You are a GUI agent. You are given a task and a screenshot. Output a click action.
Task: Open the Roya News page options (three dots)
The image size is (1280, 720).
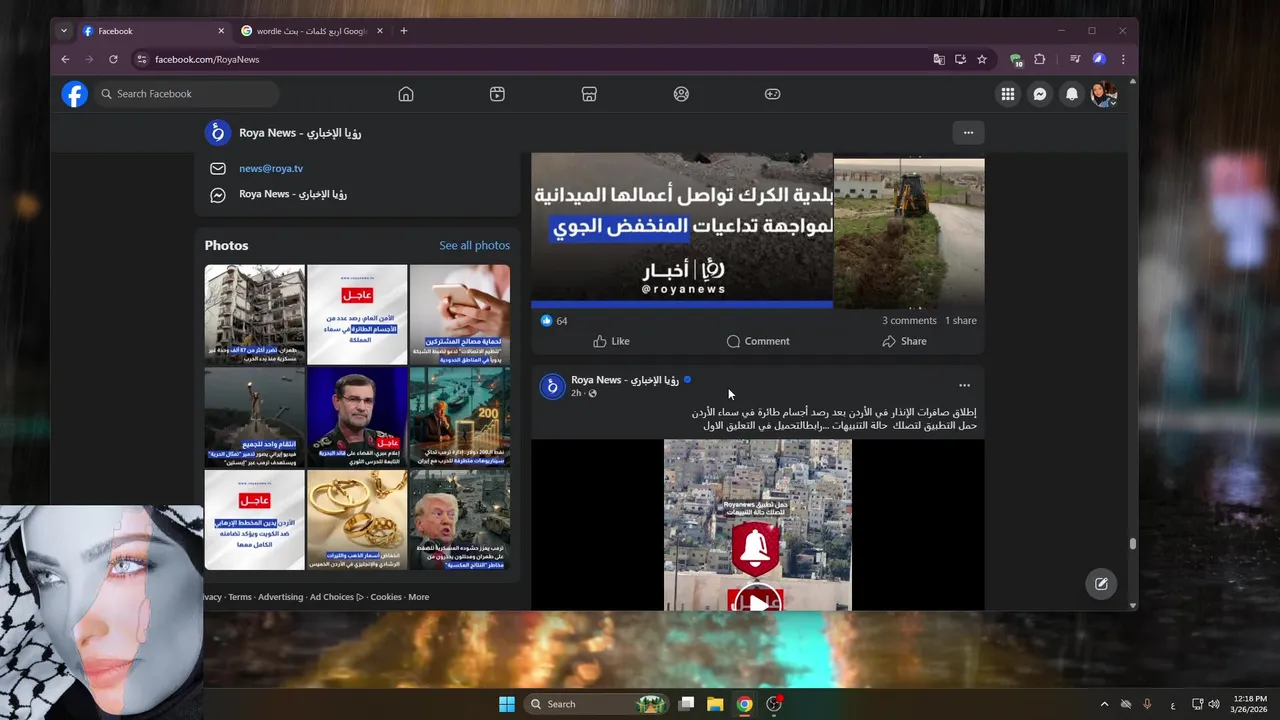(968, 132)
